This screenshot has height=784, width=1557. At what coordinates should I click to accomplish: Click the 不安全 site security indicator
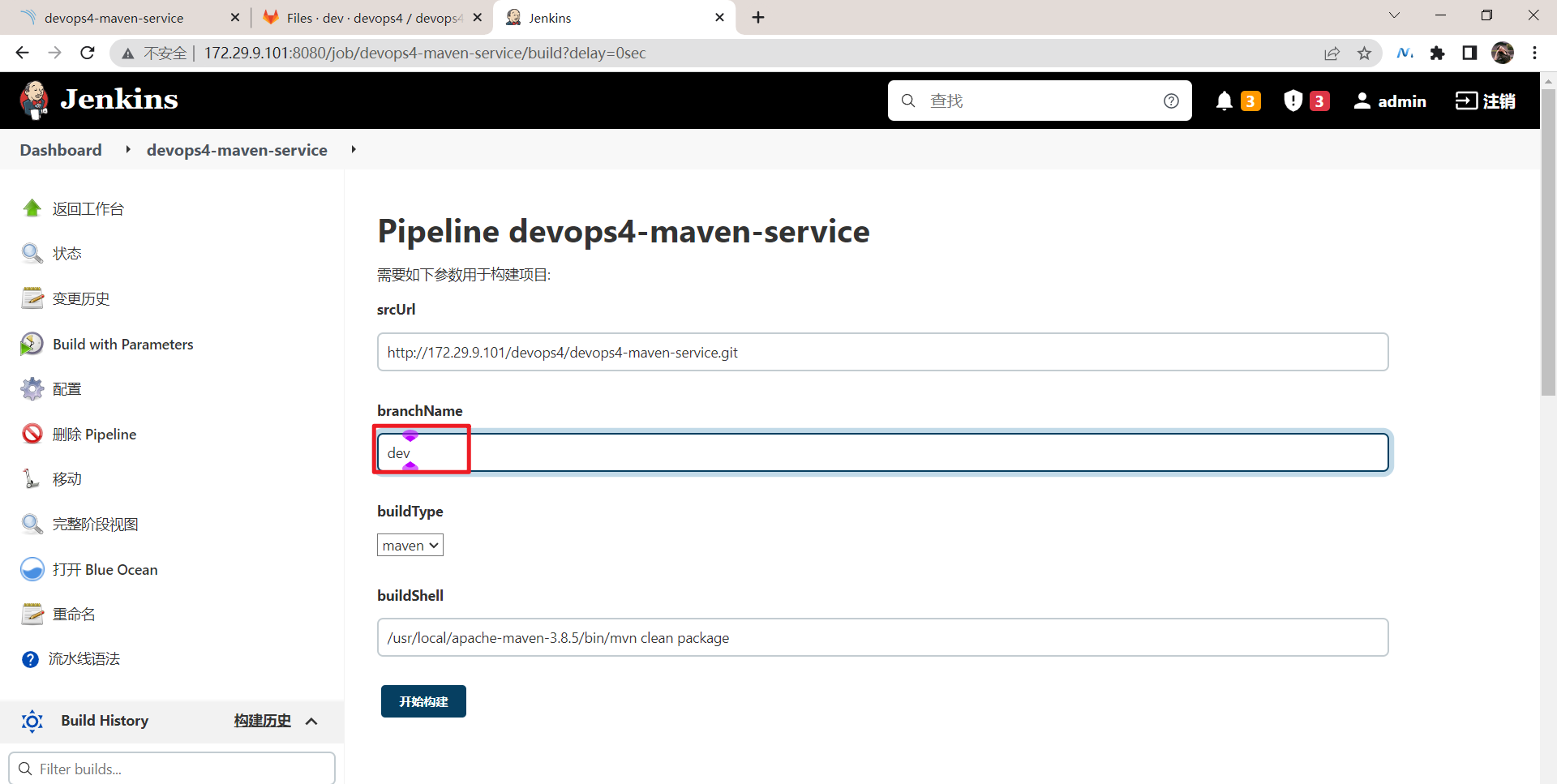pyautogui.click(x=156, y=53)
